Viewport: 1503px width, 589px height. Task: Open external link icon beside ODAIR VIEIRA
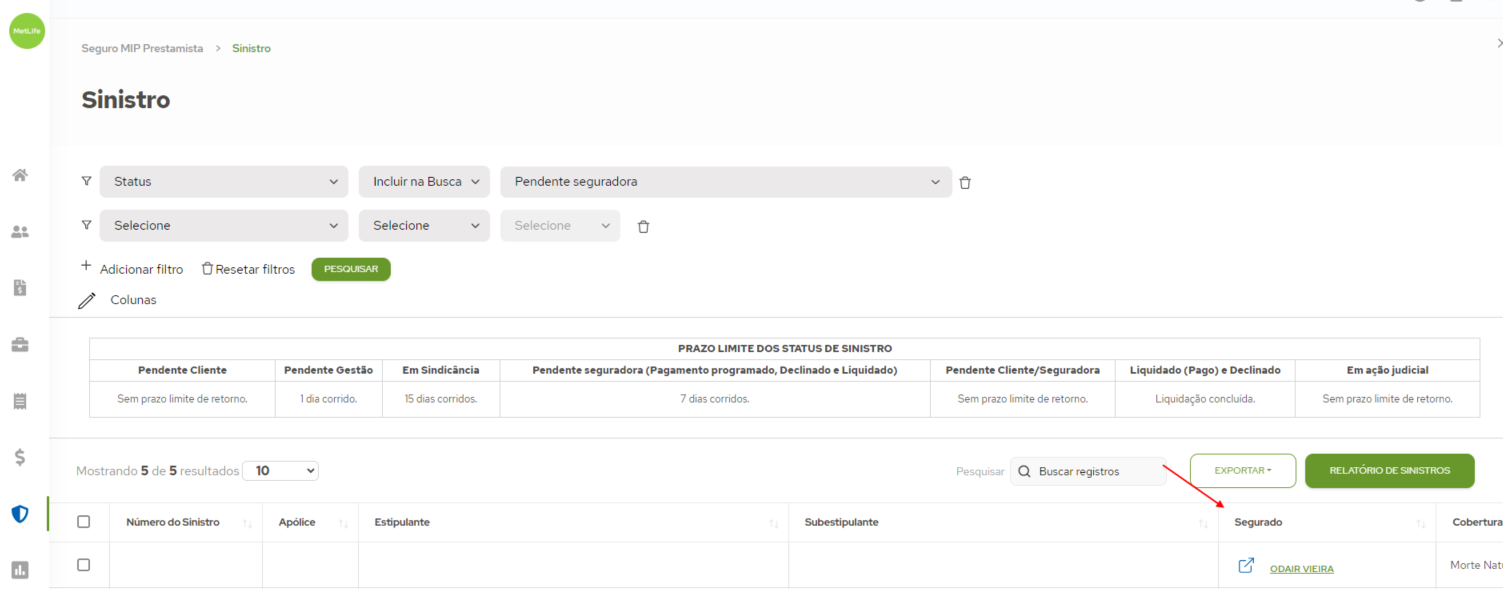pyautogui.click(x=1246, y=566)
